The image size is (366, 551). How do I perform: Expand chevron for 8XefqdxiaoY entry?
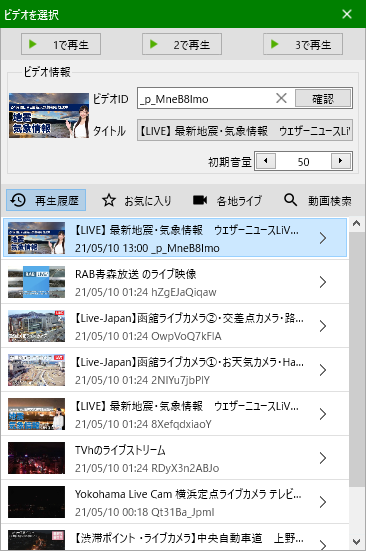click(x=323, y=414)
